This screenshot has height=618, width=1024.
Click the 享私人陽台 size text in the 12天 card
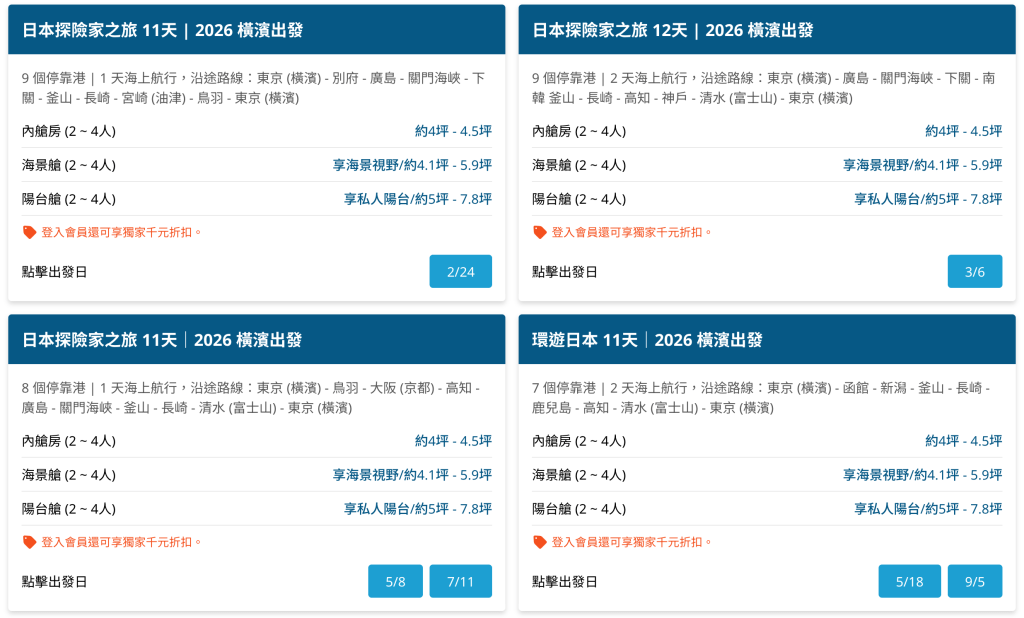927,199
